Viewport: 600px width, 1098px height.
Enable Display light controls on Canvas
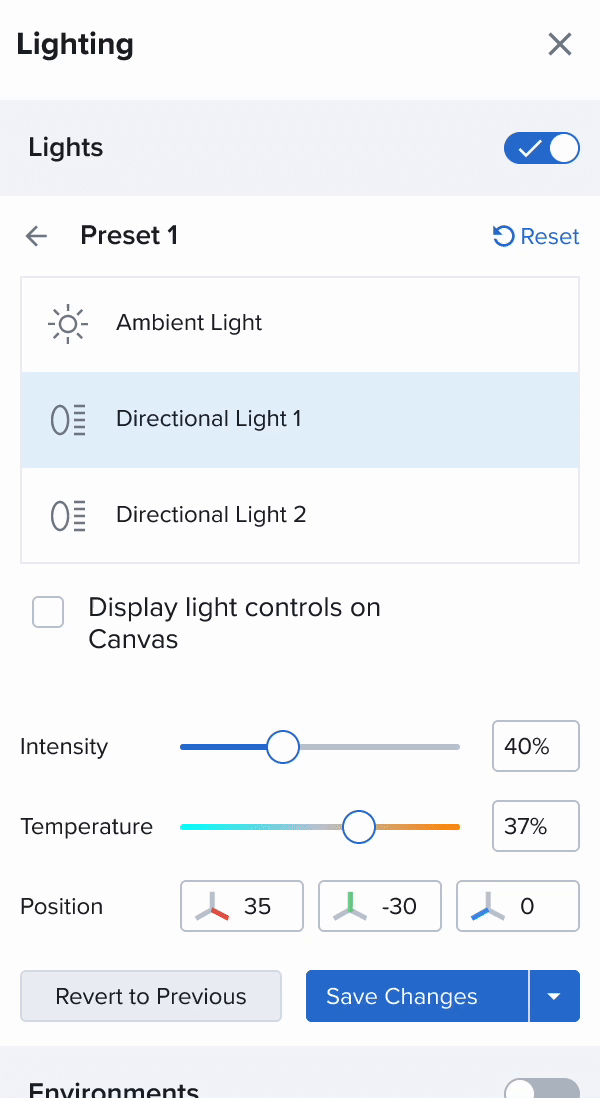[x=48, y=612]
